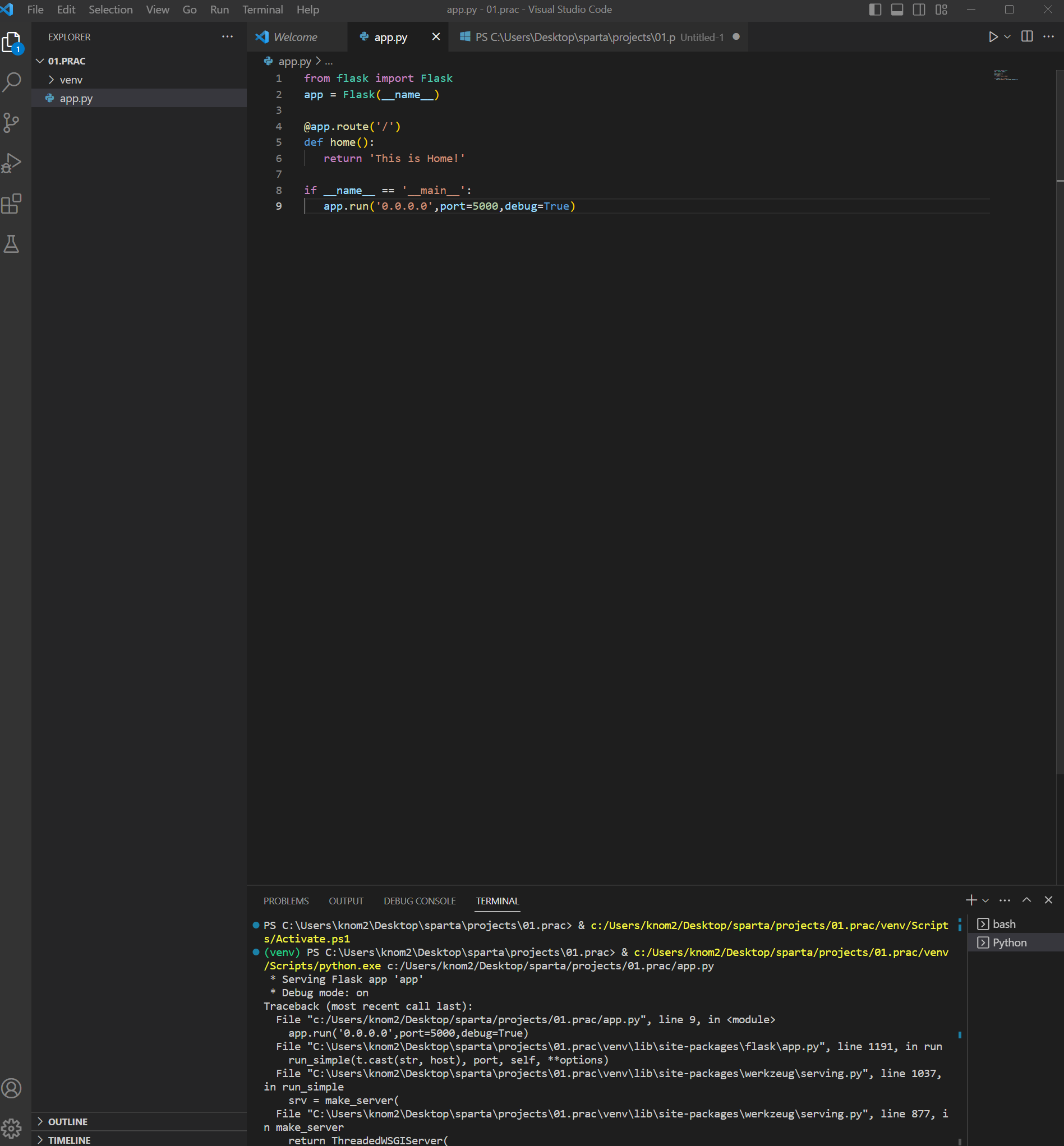Click line number 9 in the gutter
Image resolution: width=1064 pixels, height=1146 pixels.
point(279,206)
